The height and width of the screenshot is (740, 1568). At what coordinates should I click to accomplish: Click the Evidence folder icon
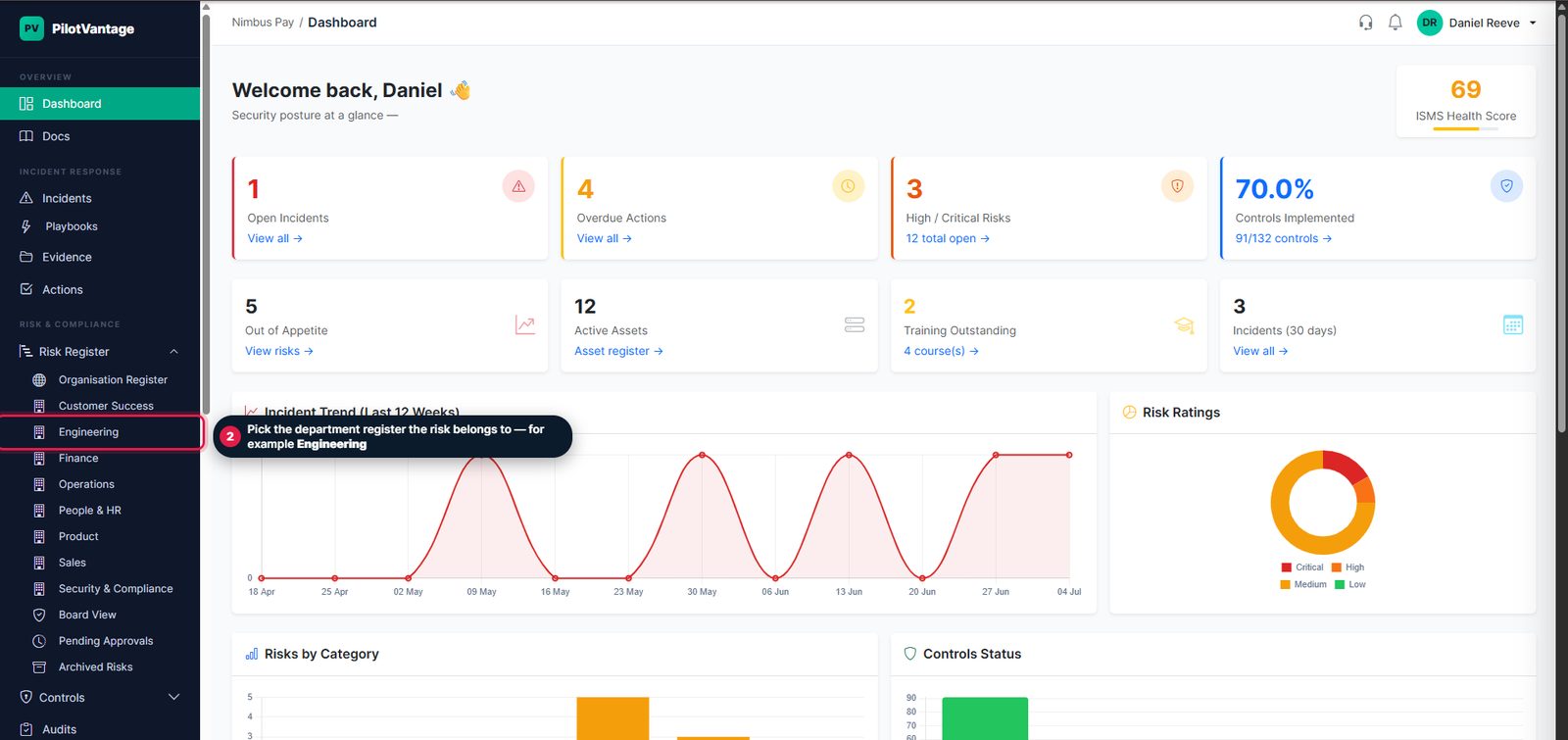pos(26,257)
